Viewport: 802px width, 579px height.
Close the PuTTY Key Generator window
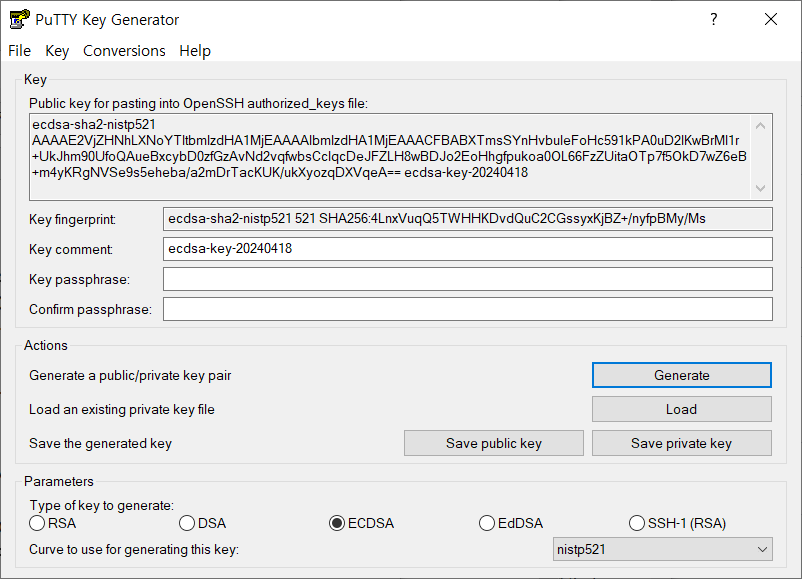coord(771,19)
